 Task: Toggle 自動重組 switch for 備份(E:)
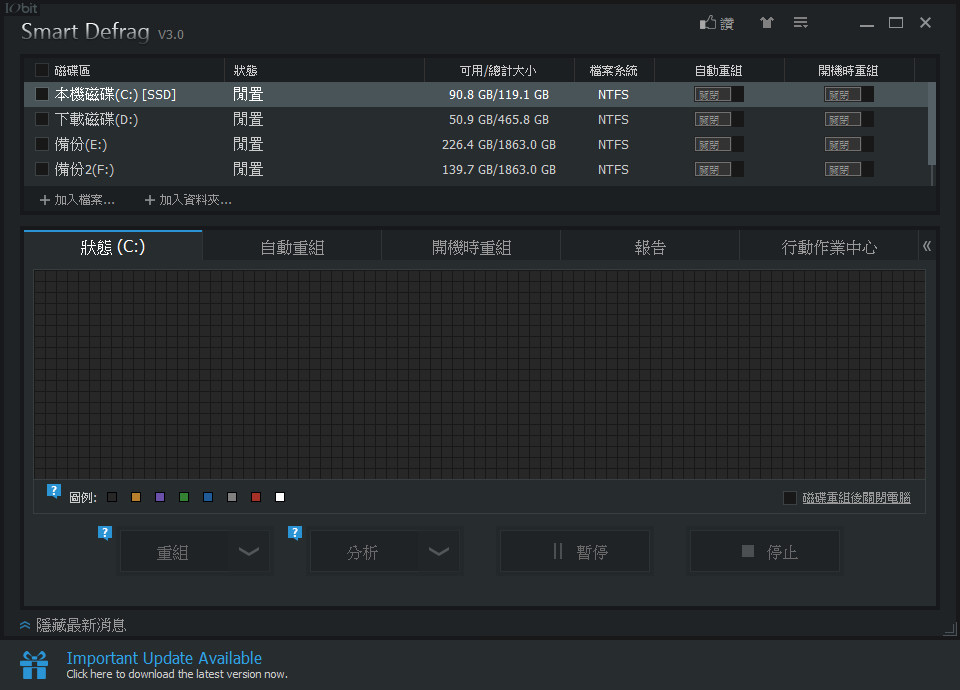coord(719,144)
